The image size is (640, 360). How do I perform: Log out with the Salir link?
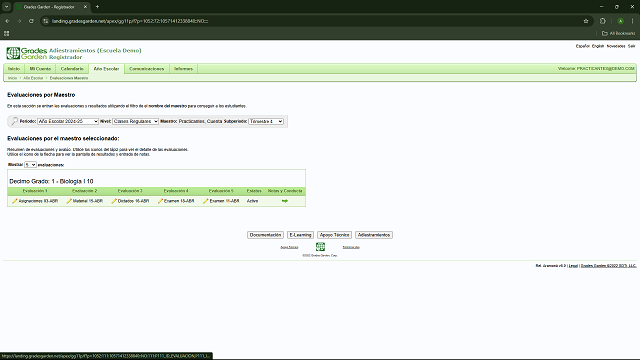point(631,46)
